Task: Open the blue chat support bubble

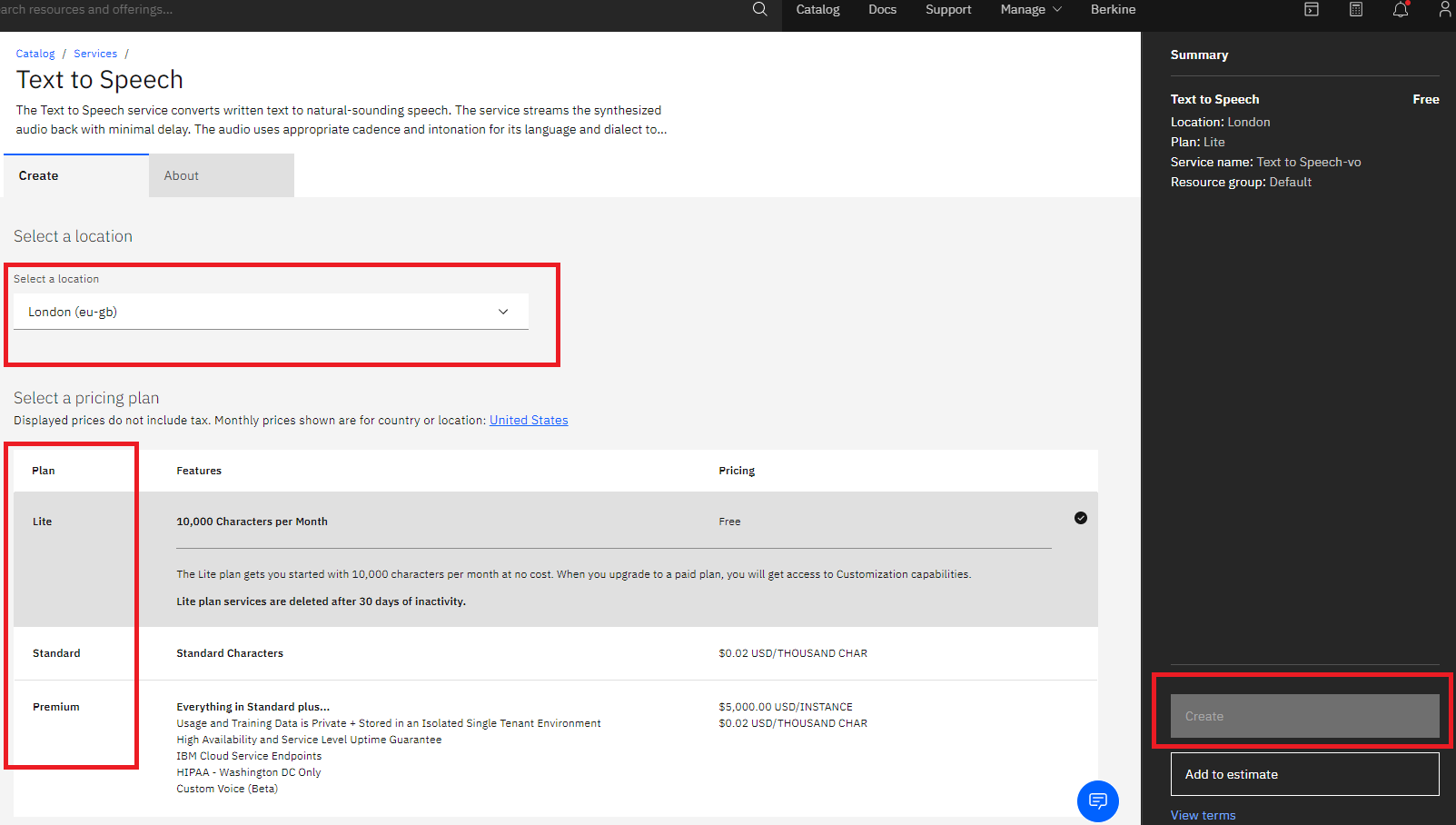Action: pyautogui.click(x=1098, y=801)
